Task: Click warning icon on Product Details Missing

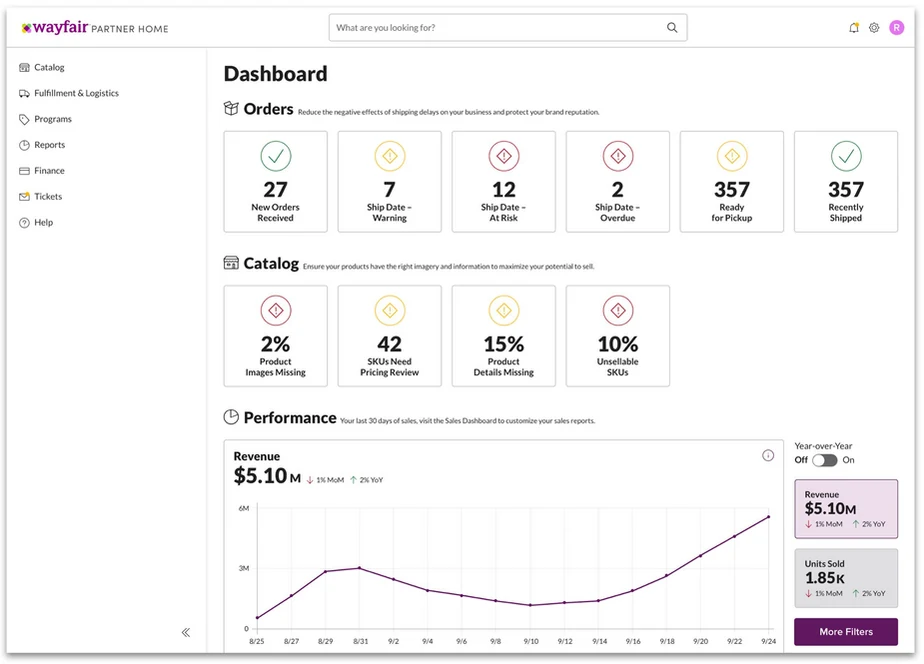Action: (x=504, y=310)
